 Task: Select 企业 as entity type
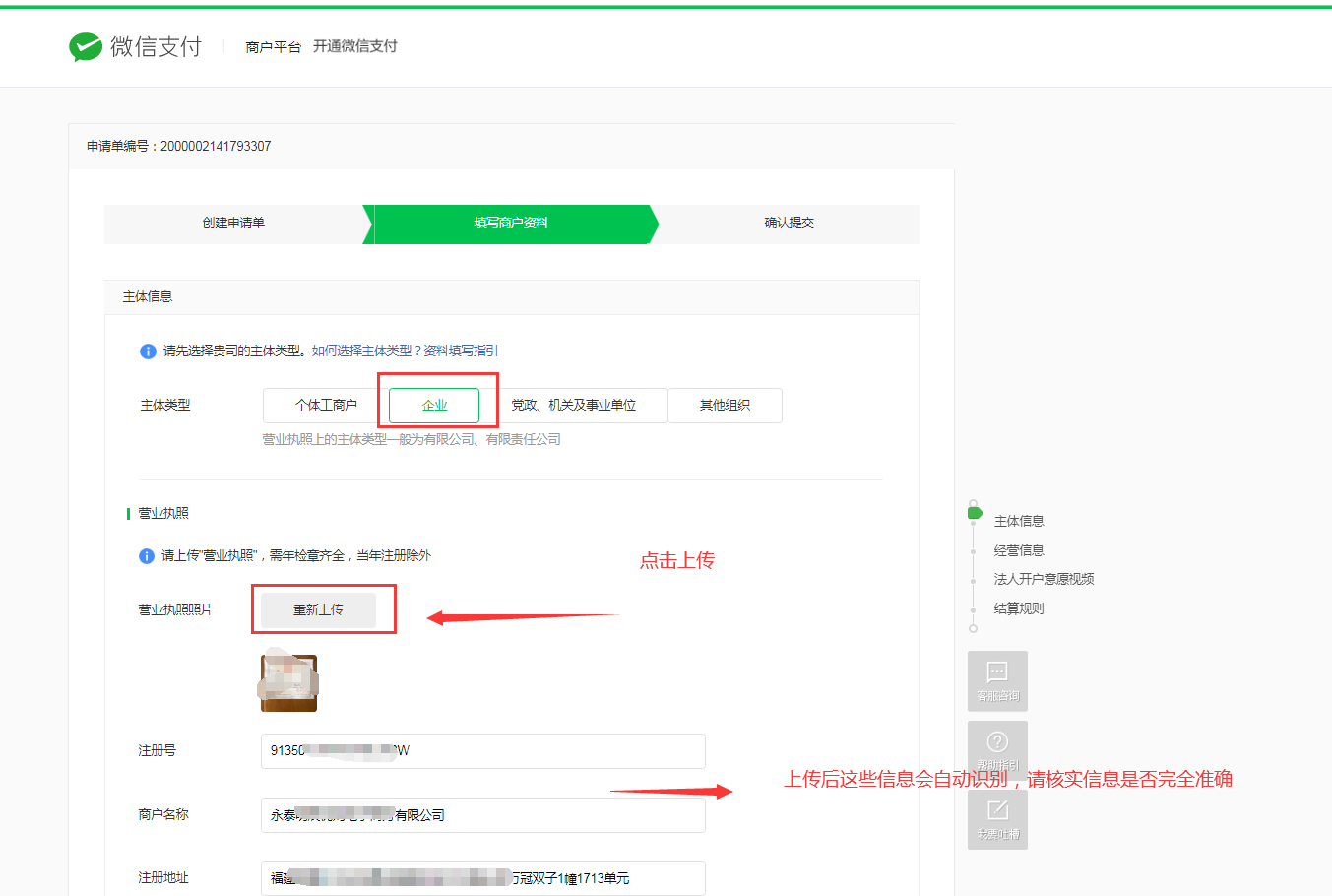click(x=434, y=406)
